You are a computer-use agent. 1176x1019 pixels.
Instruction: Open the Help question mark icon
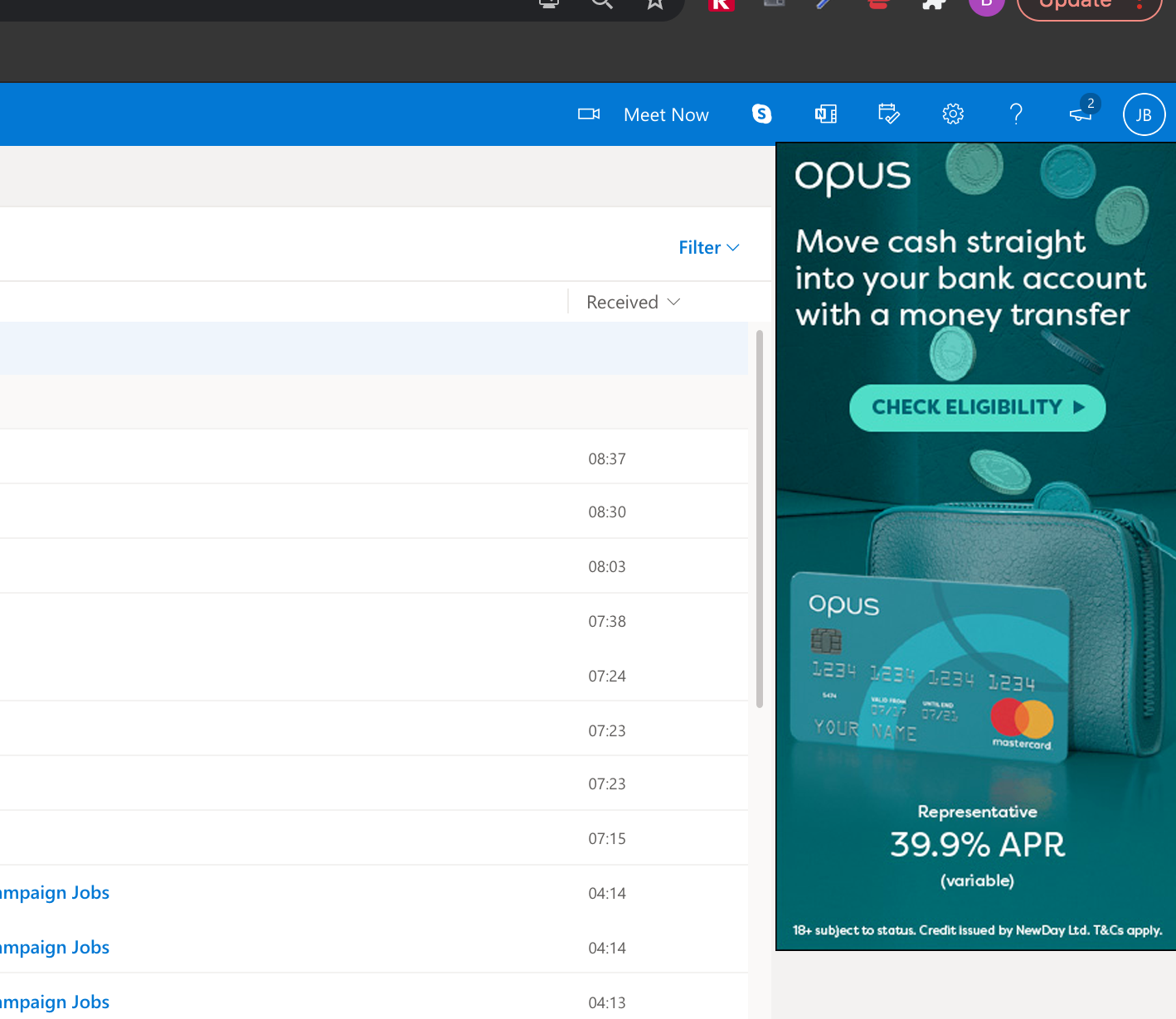[x=1016, y=114]
